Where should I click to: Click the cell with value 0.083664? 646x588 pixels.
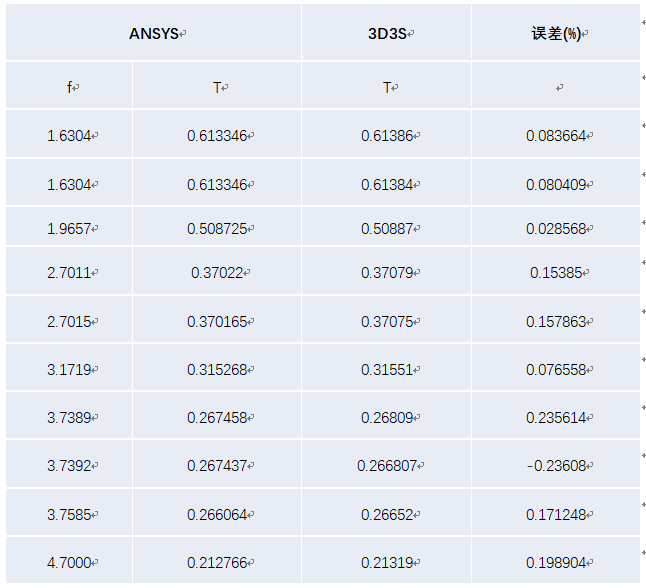click(556, 134)
